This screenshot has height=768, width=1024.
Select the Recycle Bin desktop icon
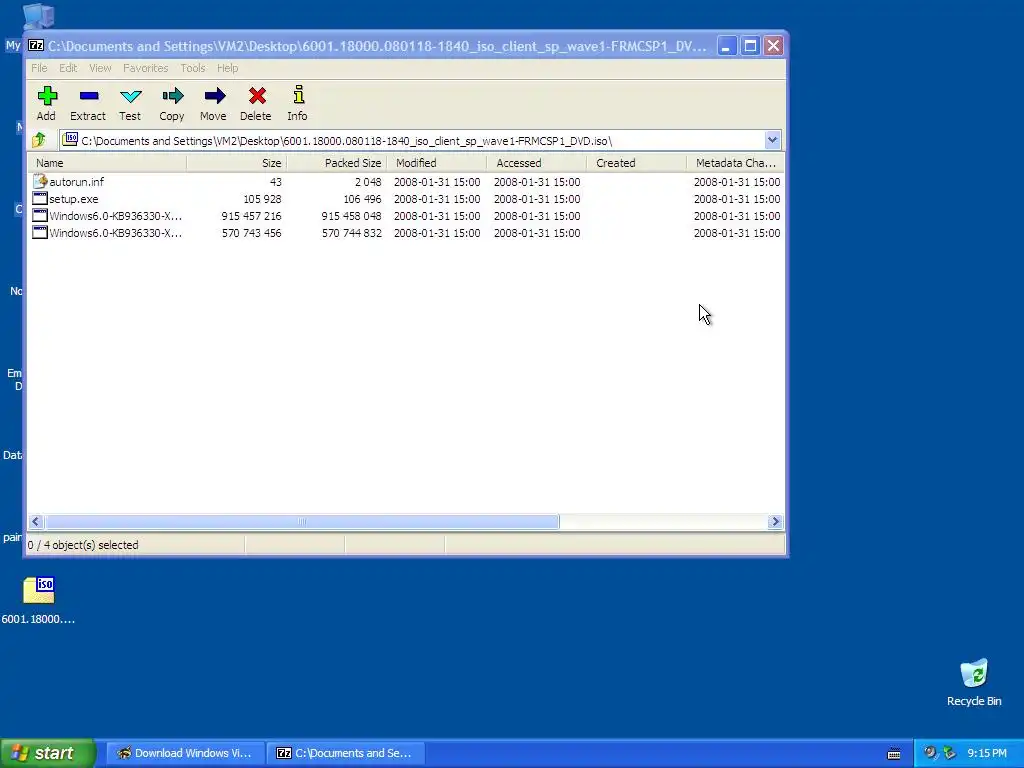(974, 682)
